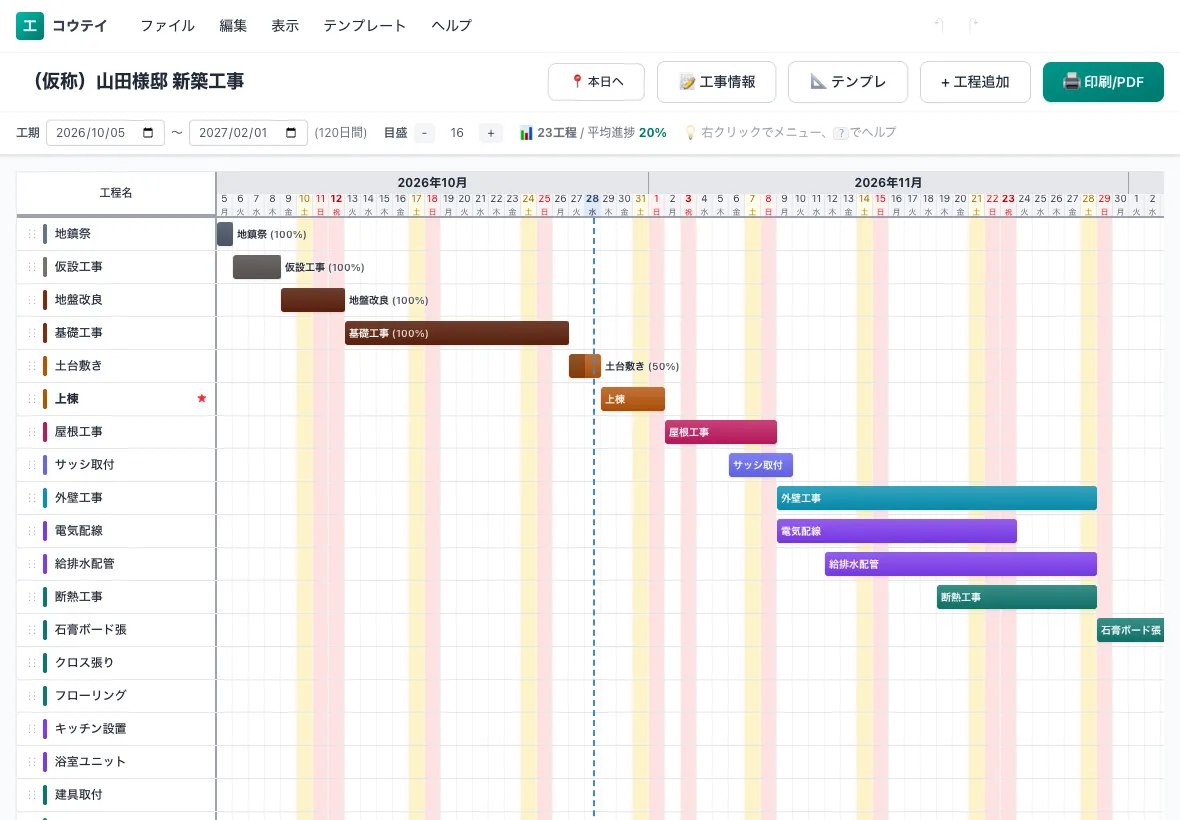Viewport: 1180px width, 820px height.
Task: Click the faint undo arrow icon
Action: pyautogui.click(x=939, y=26)
